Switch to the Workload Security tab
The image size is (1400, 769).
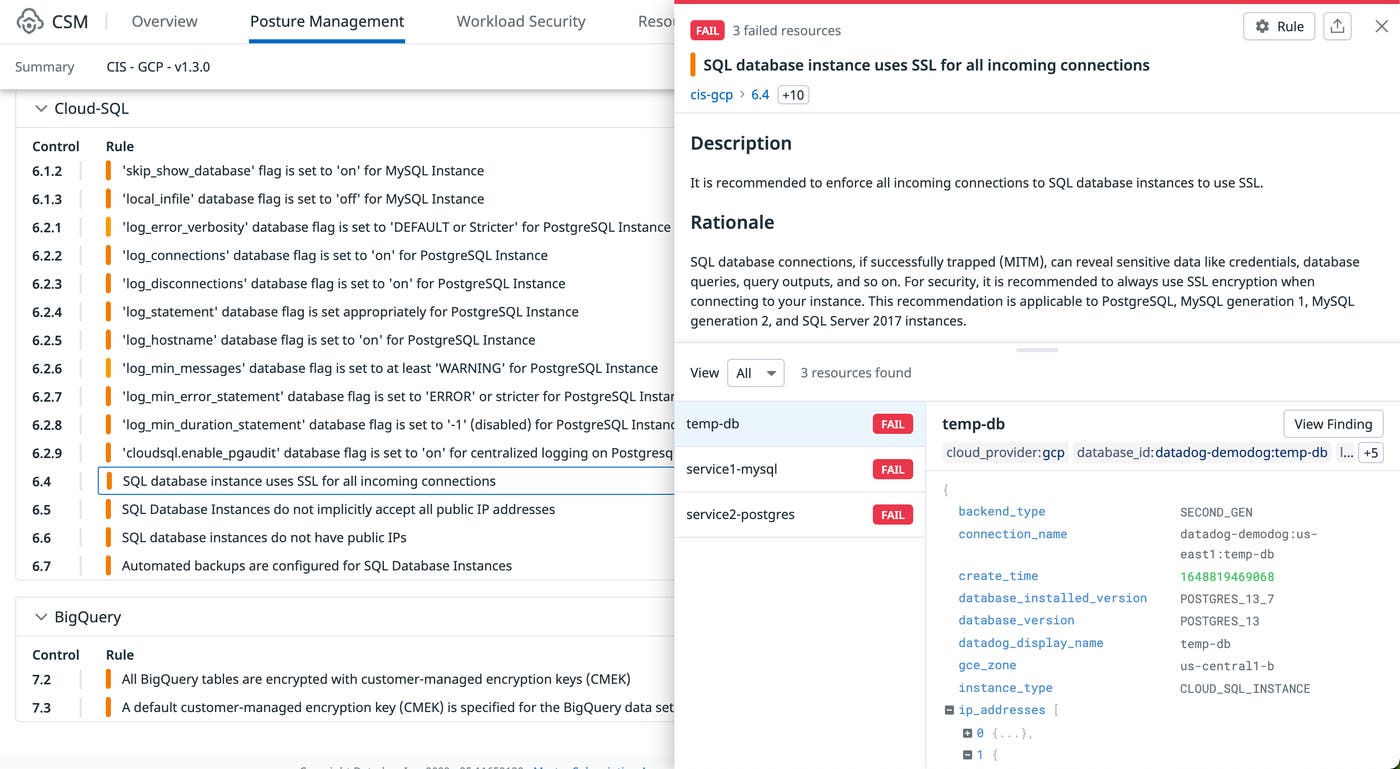(520, 20)
